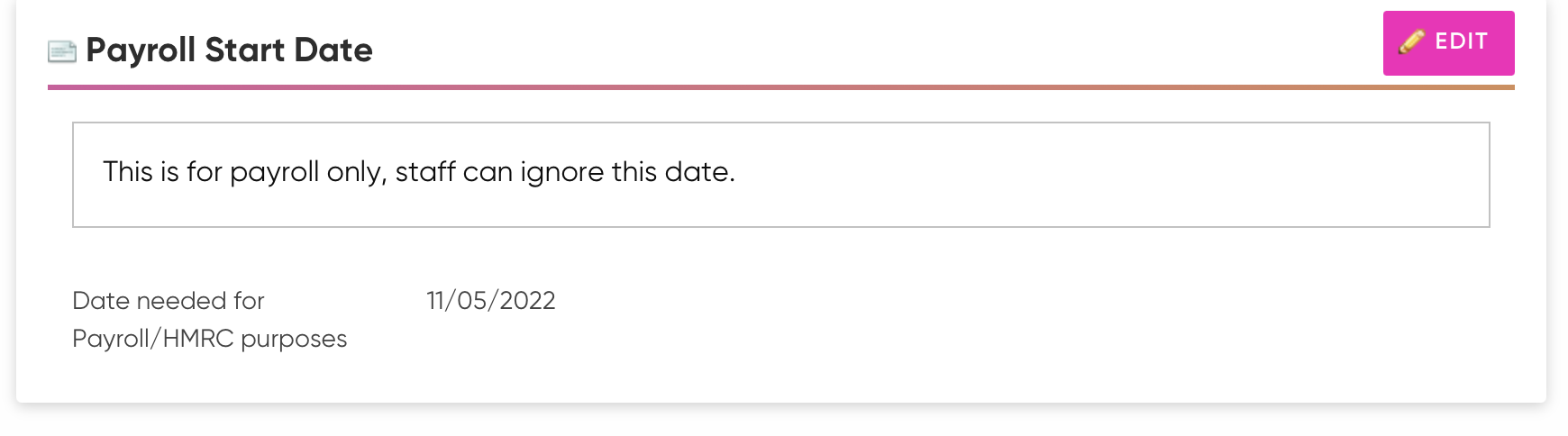Image resolution: width=1568 pixels, height=436 pixels.
Task: Click the 11/05/2022 date value
Action: (x=491, y=300)
